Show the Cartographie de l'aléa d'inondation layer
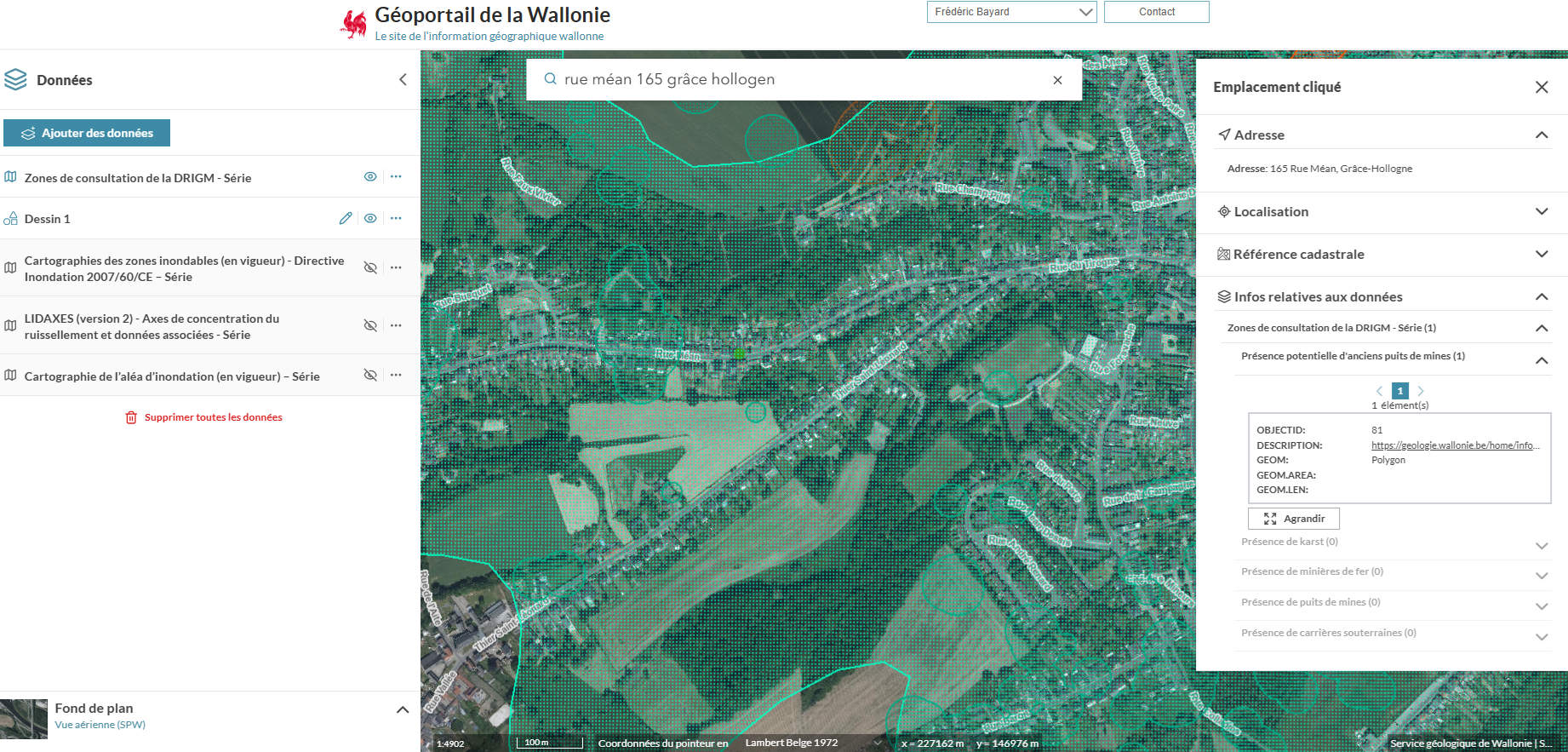This screenshot has height=752, width=1568. click(370, 375)
